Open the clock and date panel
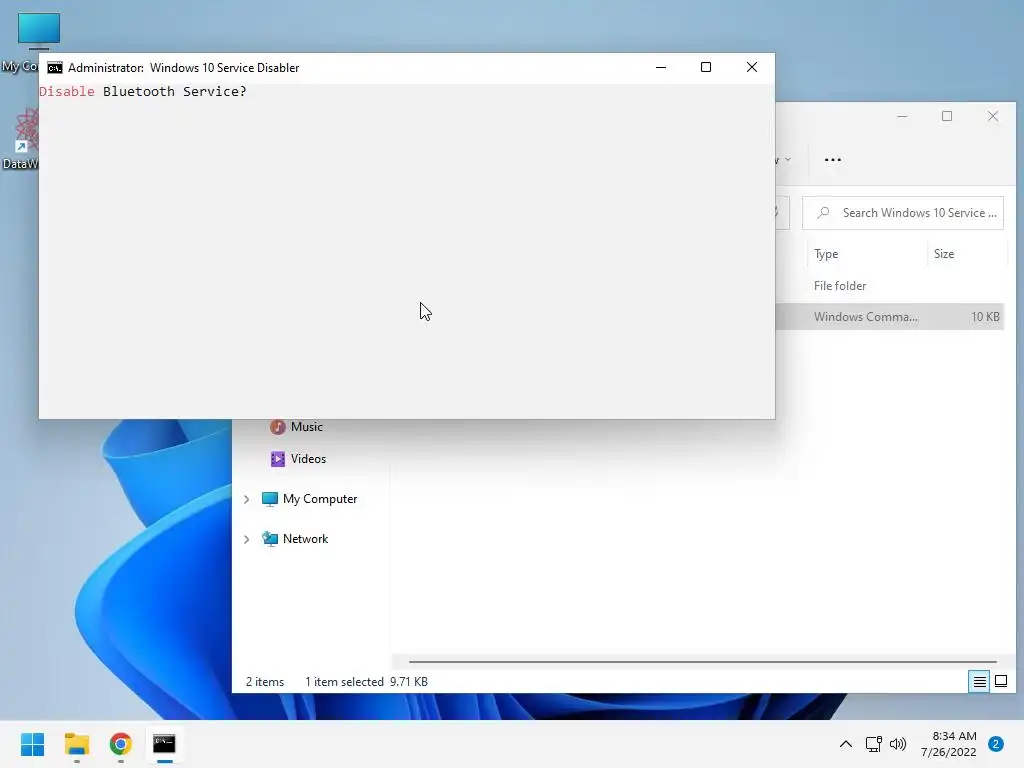 click(949, 744)
